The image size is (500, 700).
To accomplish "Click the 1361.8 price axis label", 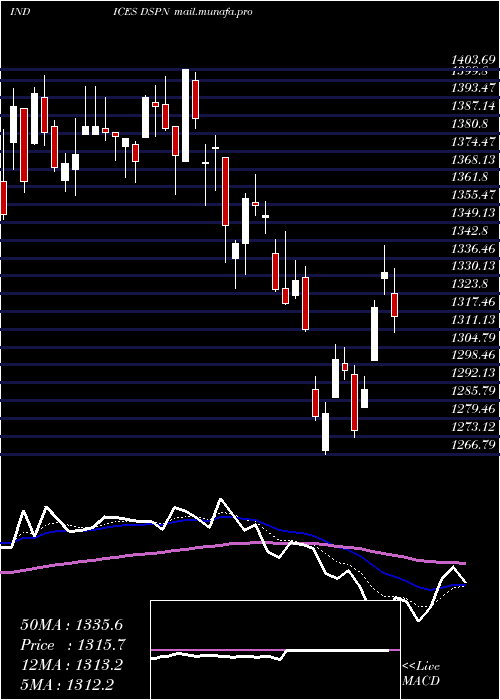I will point(469,177).
